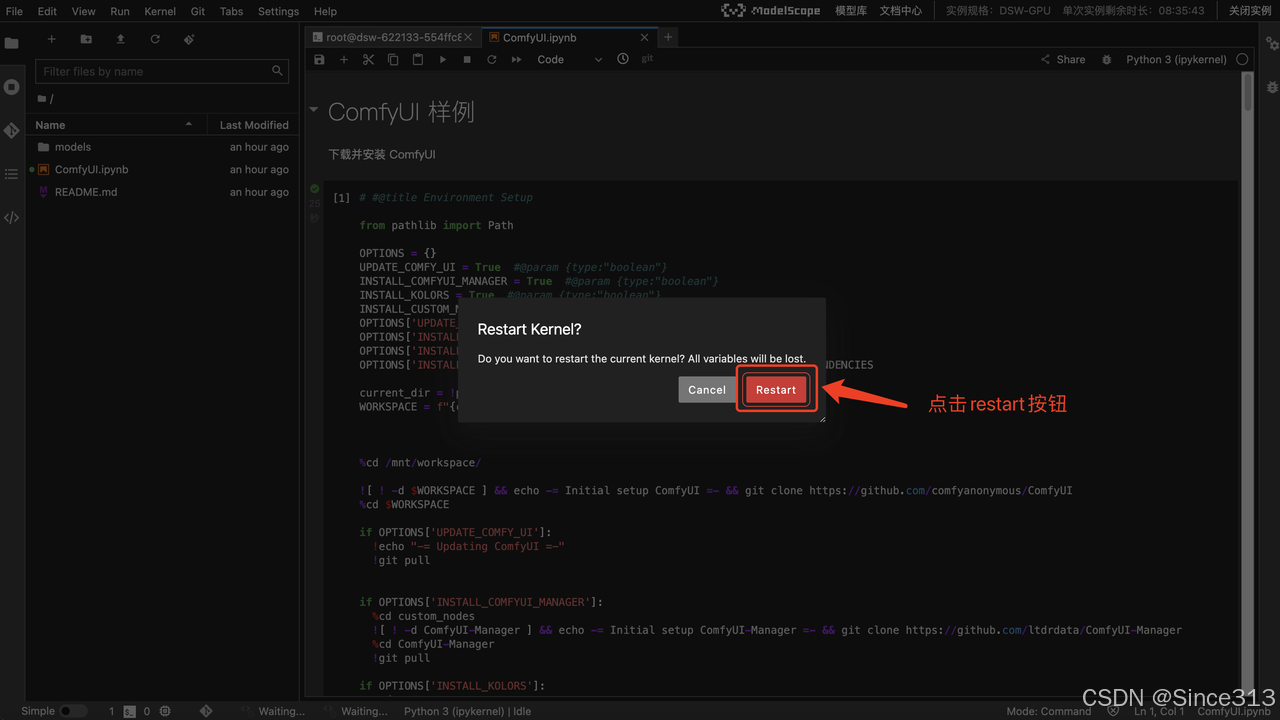Click the ModelScope logo

pos(771,10)
